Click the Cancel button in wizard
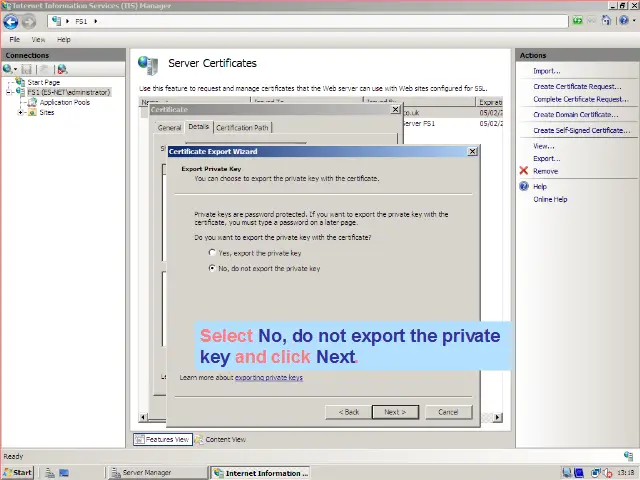The width and height of the screenshot is (640, 480). pos(448,412)
